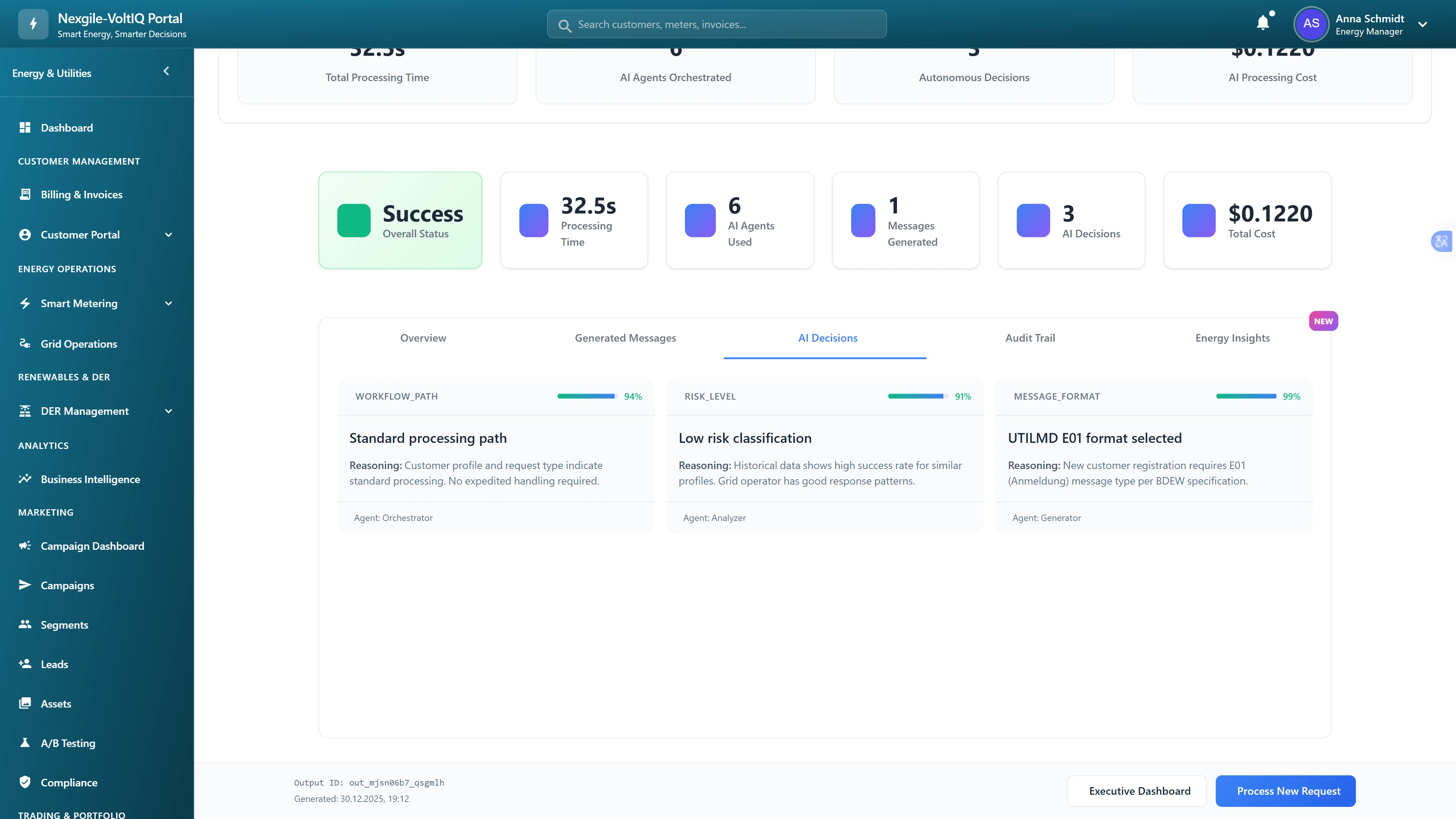The width and height of the screenshot is (1456, 819).
Task: Expand the Smart Metering submenu
Action: 168,303
